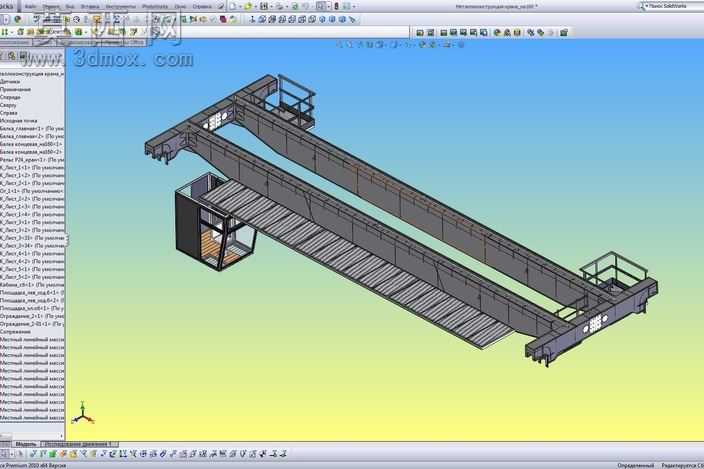The image size is (704, 469).
Task: Open the Вид menu
Action: pyautogui.click(x=70, y=7)
